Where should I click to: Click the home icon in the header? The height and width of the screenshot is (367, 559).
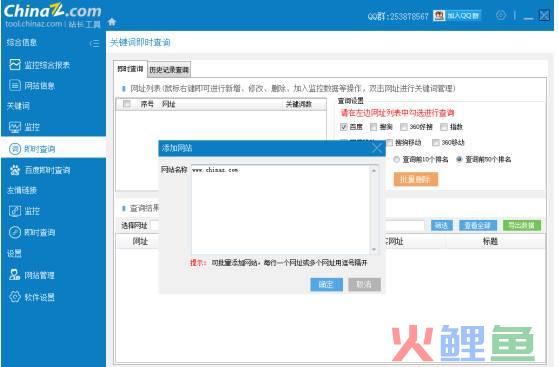tap(112, 22)
